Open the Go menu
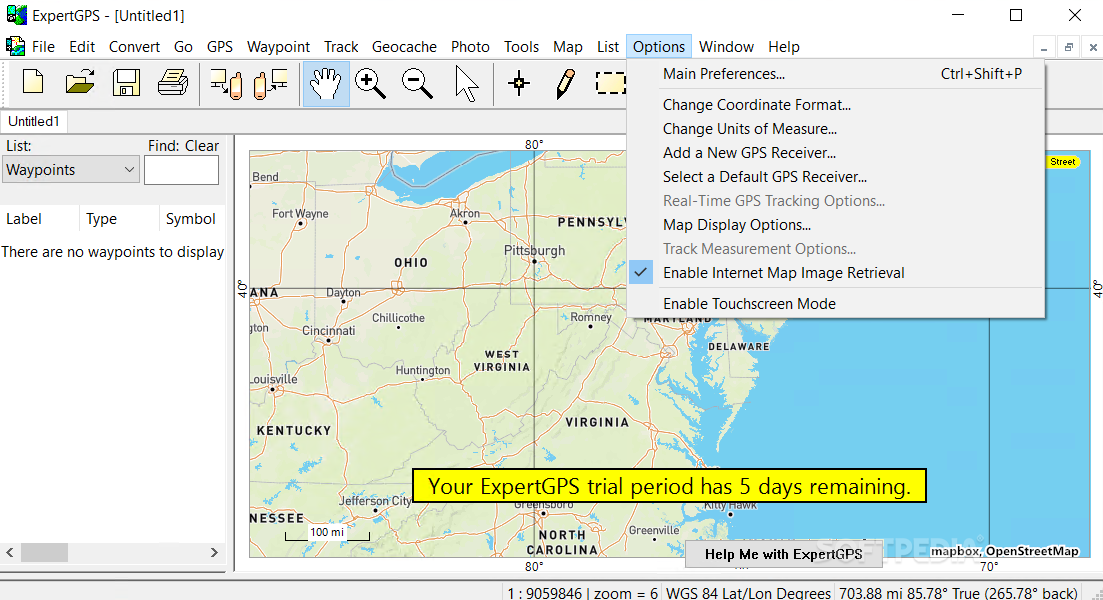Viewport: 1103px width, 600px height. tap(183, 46)
